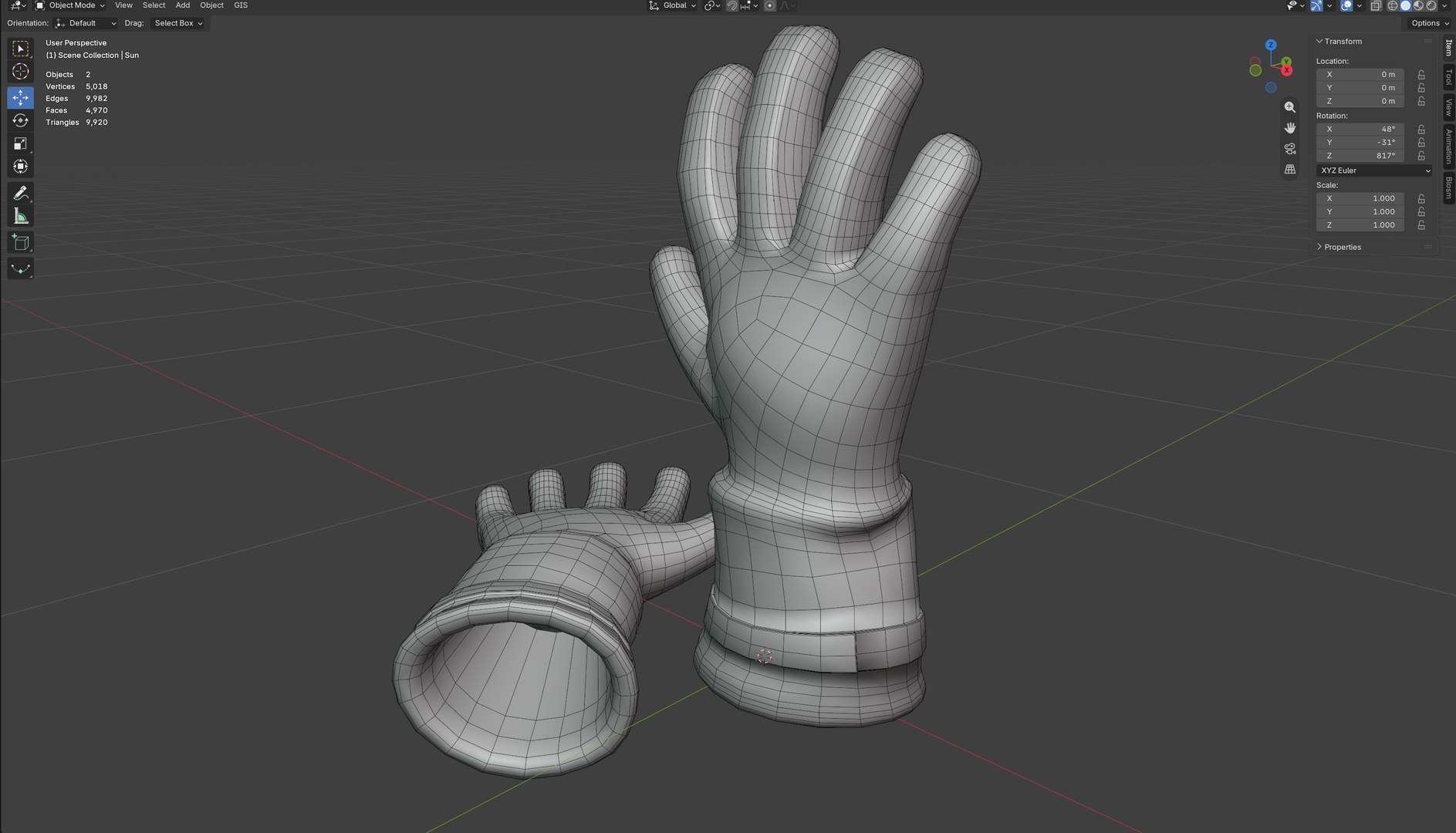
Task: Open the Add menu
Action: pyautogui.click(x=183, y=5)
